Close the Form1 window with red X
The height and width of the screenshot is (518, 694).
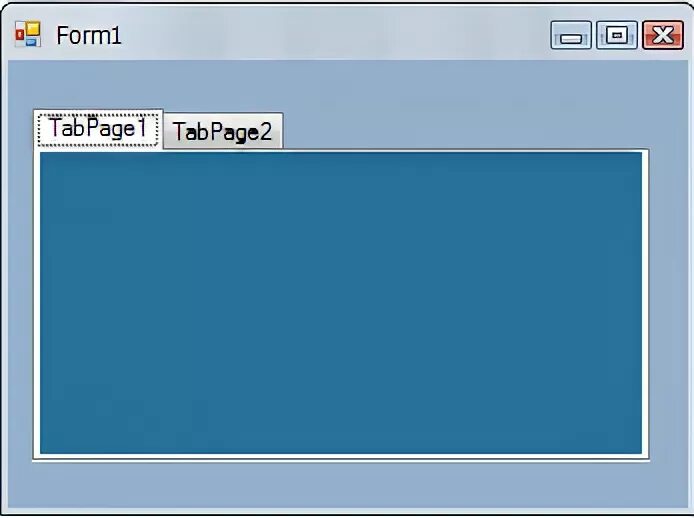pyautogui.click(x=663, y=35)
